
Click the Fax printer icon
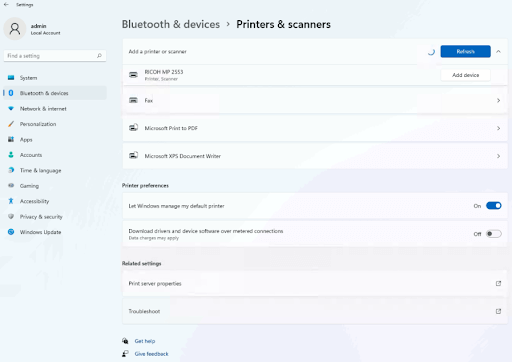[x=133, y=100]
